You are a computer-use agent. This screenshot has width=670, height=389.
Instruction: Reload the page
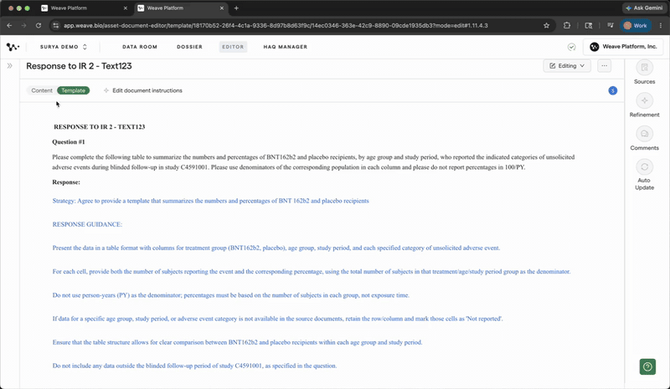pos(38,26)
